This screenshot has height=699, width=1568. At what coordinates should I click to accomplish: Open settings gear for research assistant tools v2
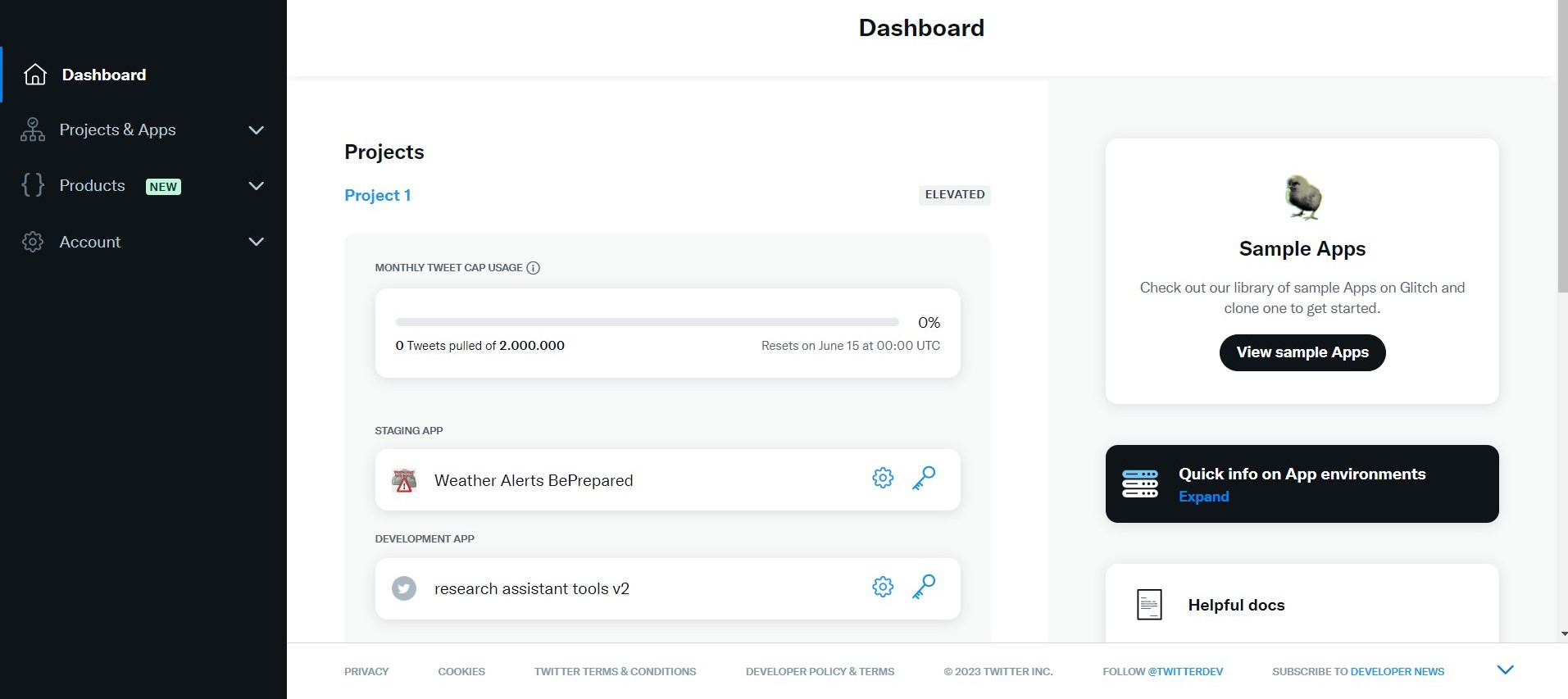click(883, 587)
